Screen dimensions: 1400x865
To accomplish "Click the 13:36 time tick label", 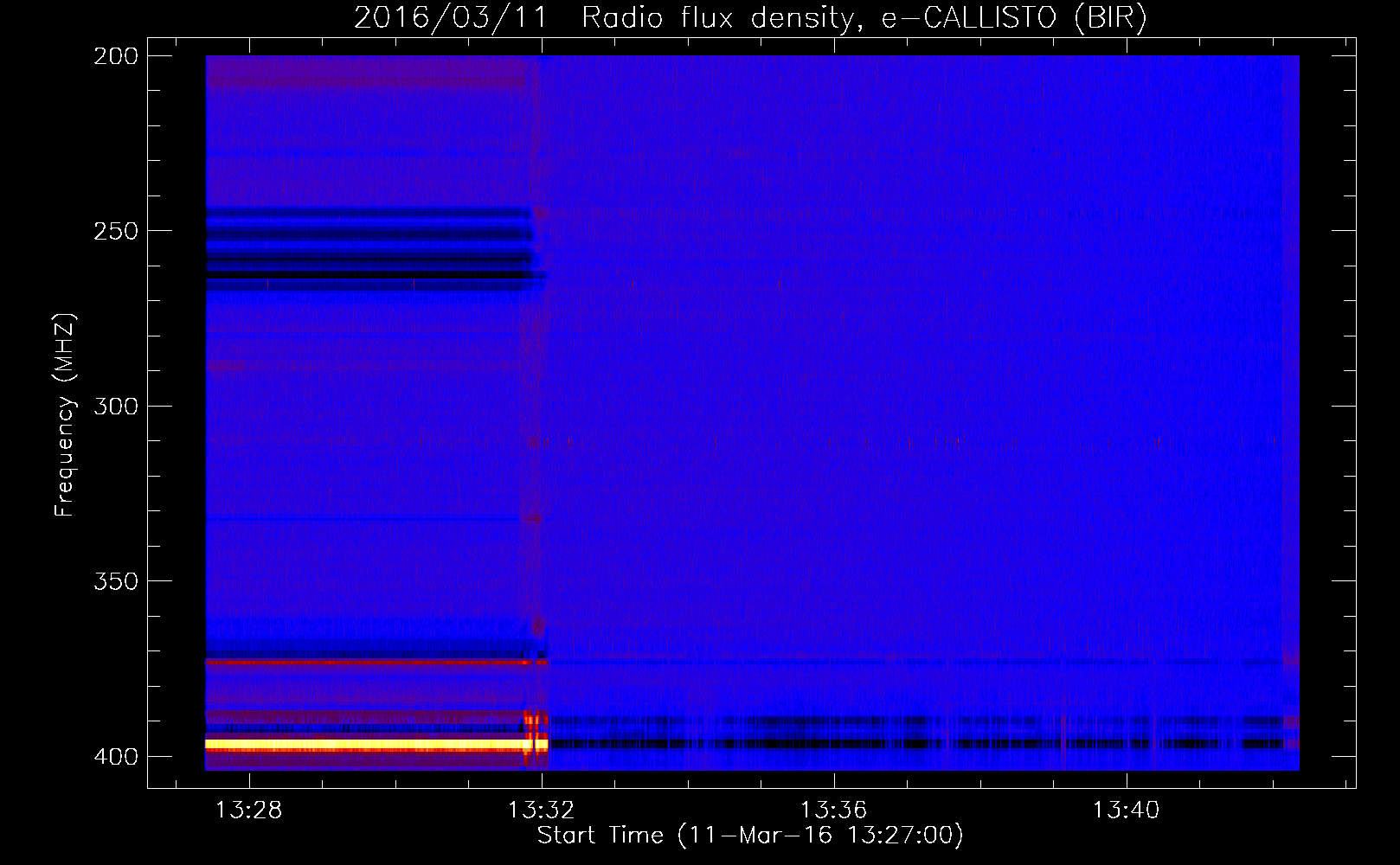I will point(834,810).
